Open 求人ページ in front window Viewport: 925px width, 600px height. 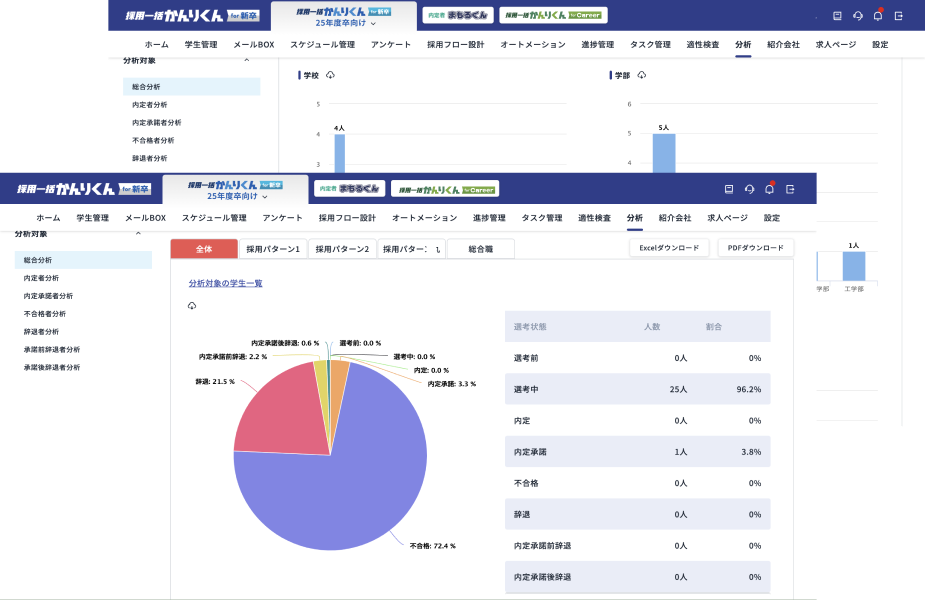727,218
